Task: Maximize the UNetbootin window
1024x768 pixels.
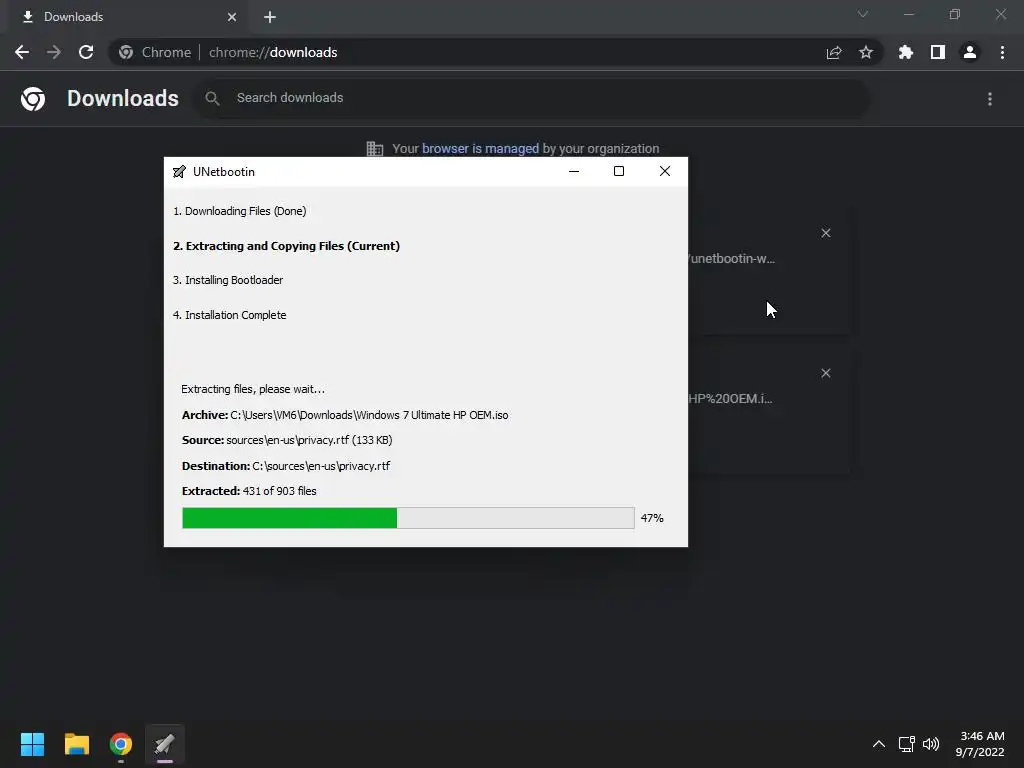Action: coord(619,171)
